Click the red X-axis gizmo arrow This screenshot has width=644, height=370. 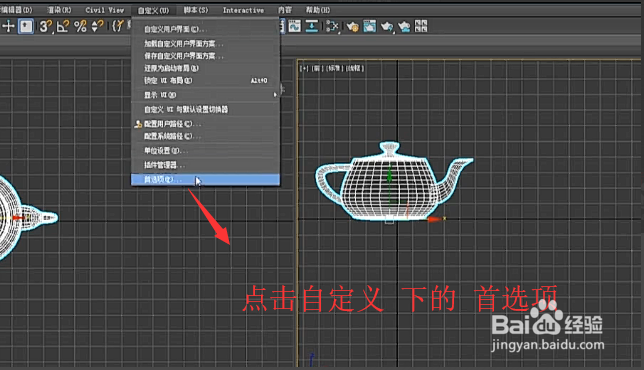435,219
